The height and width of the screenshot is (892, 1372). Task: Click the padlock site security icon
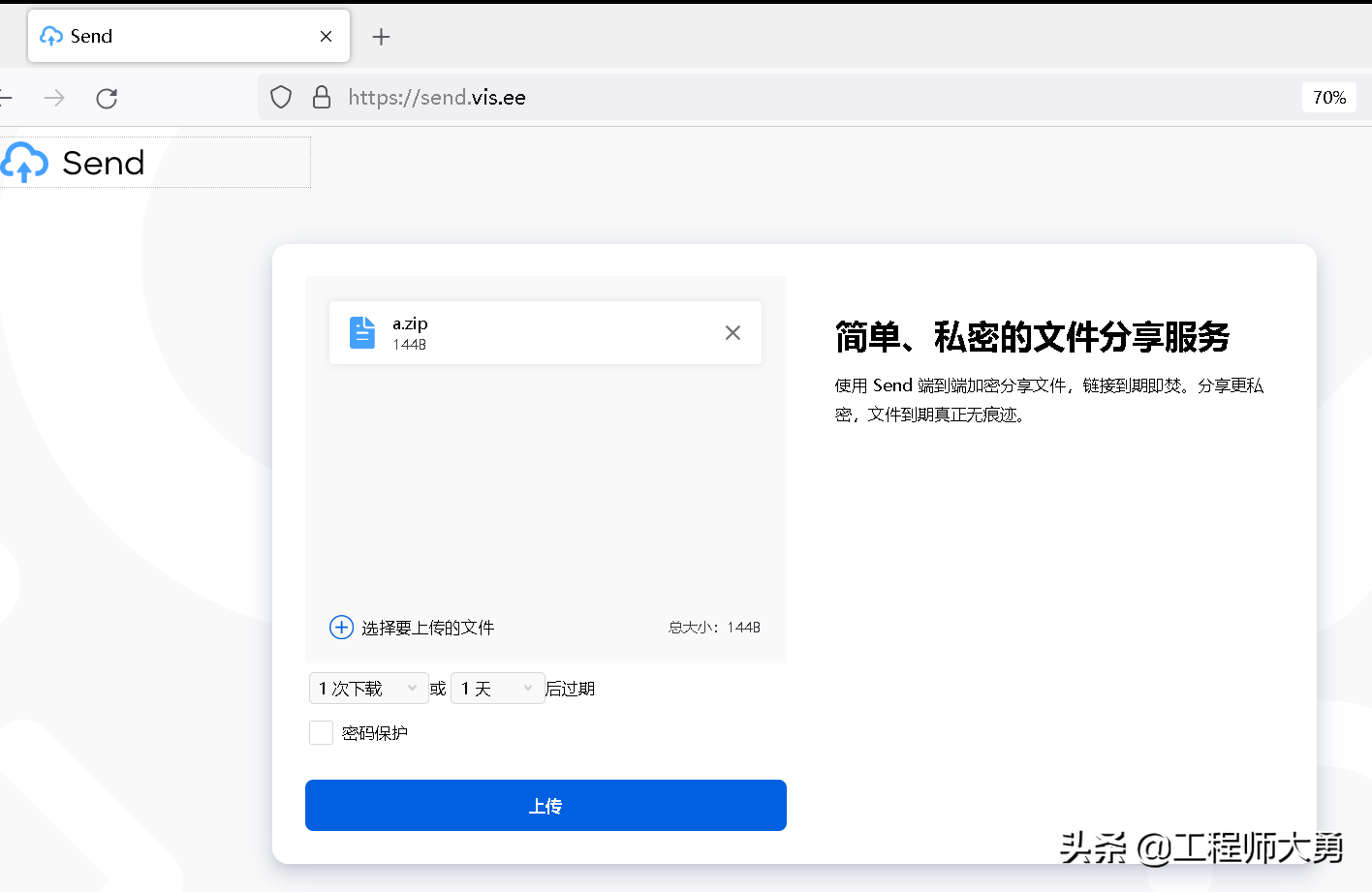point(322,98)
